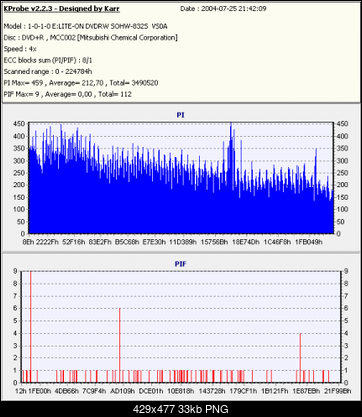Click the PIF spike reaching 4

click(x=300, y=358)
